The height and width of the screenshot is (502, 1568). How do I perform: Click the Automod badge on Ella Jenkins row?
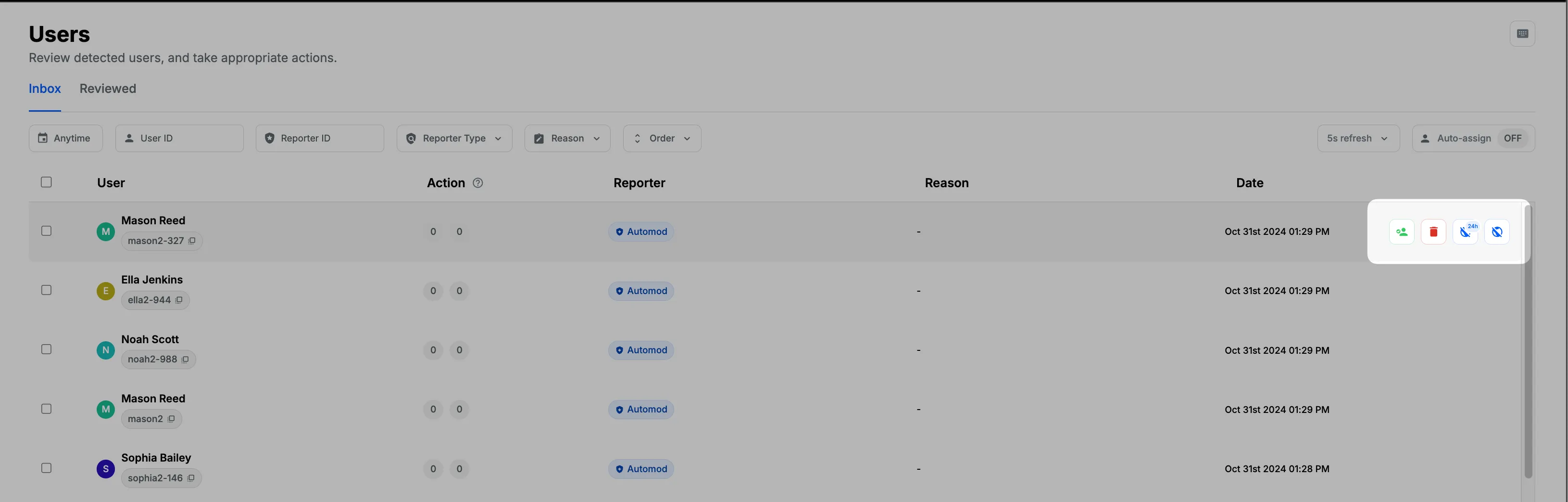point(640,291)
